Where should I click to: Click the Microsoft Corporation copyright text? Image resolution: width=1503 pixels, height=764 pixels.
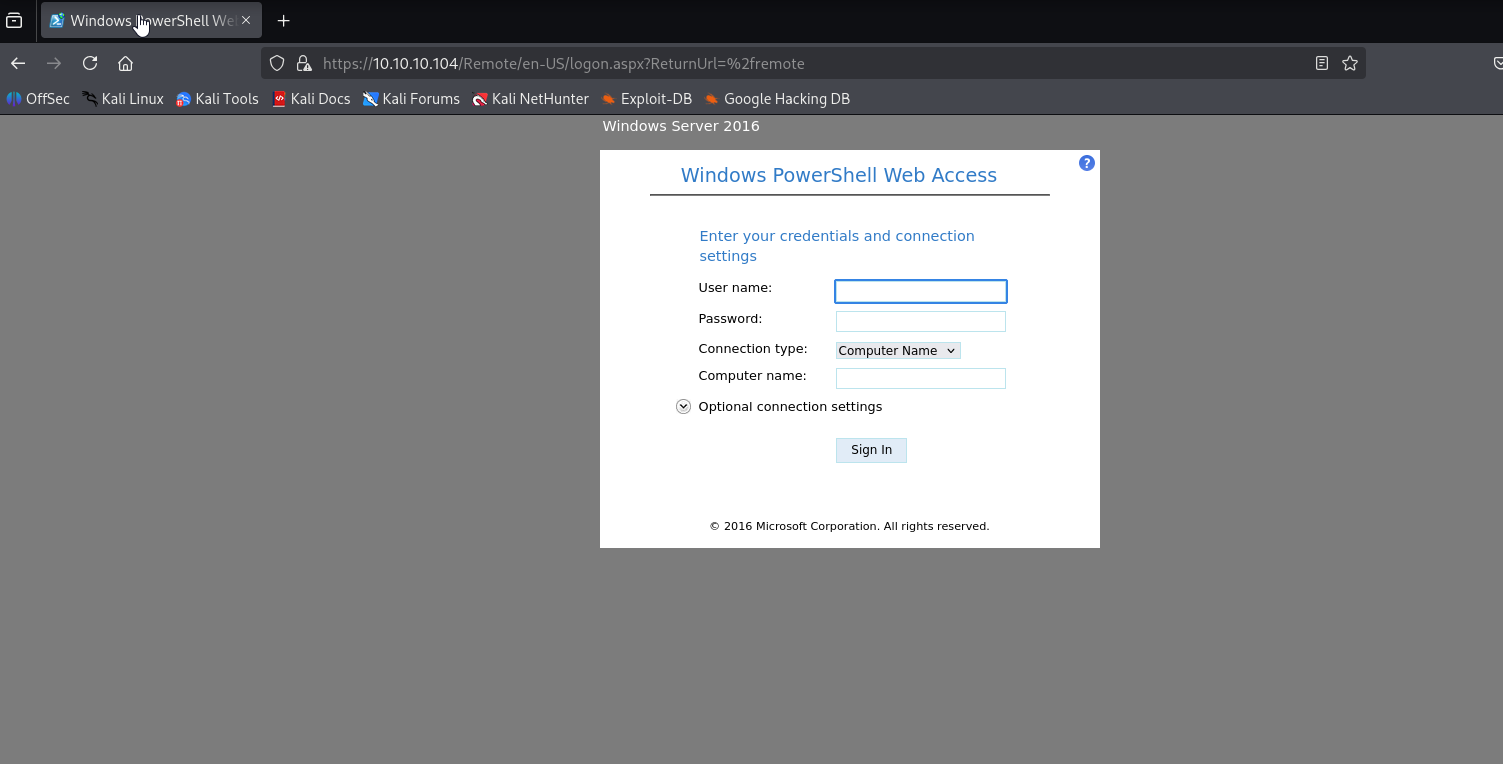[x=849, y=526]
